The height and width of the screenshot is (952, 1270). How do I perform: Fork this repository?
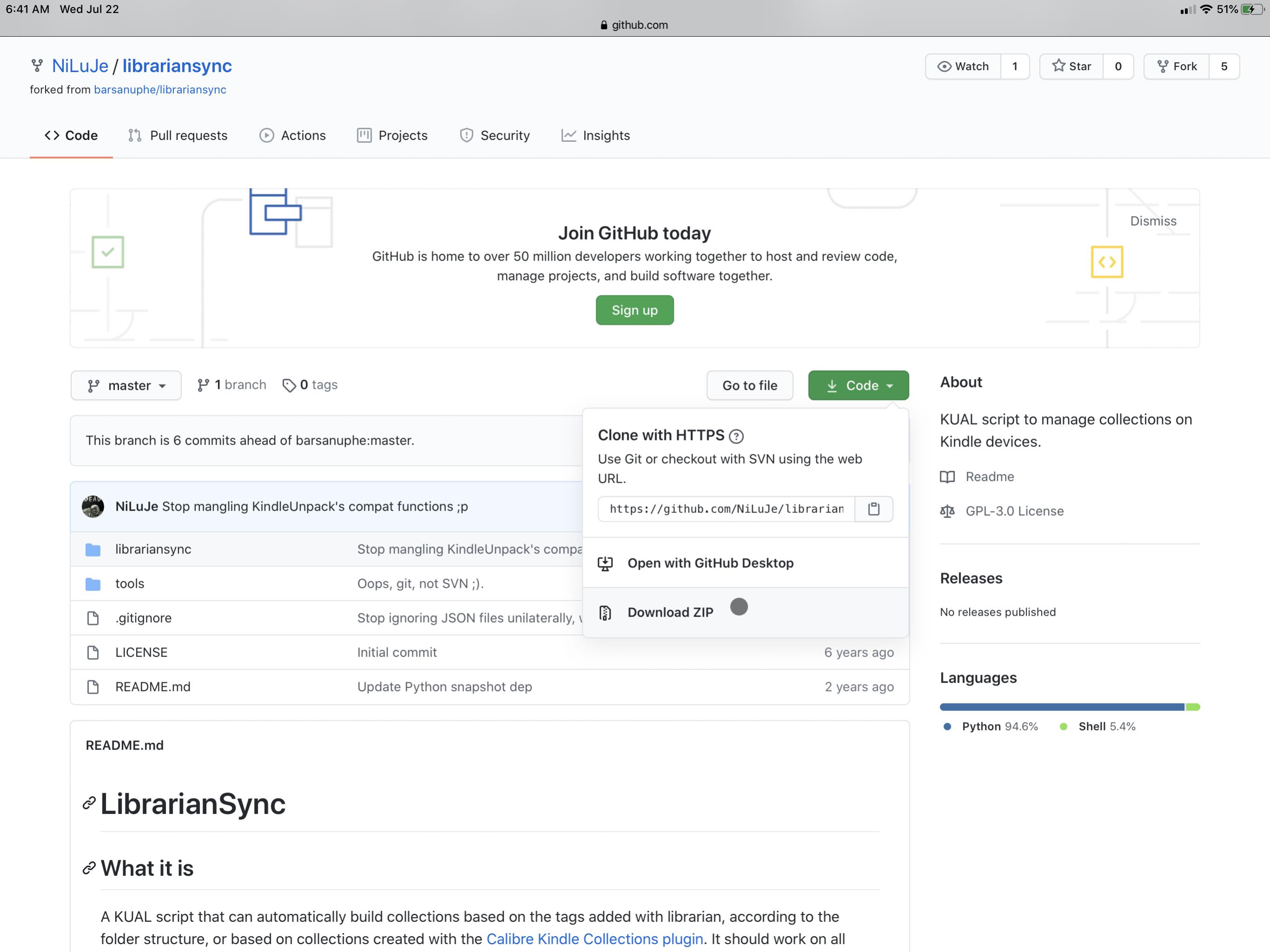pos(1177,67)
